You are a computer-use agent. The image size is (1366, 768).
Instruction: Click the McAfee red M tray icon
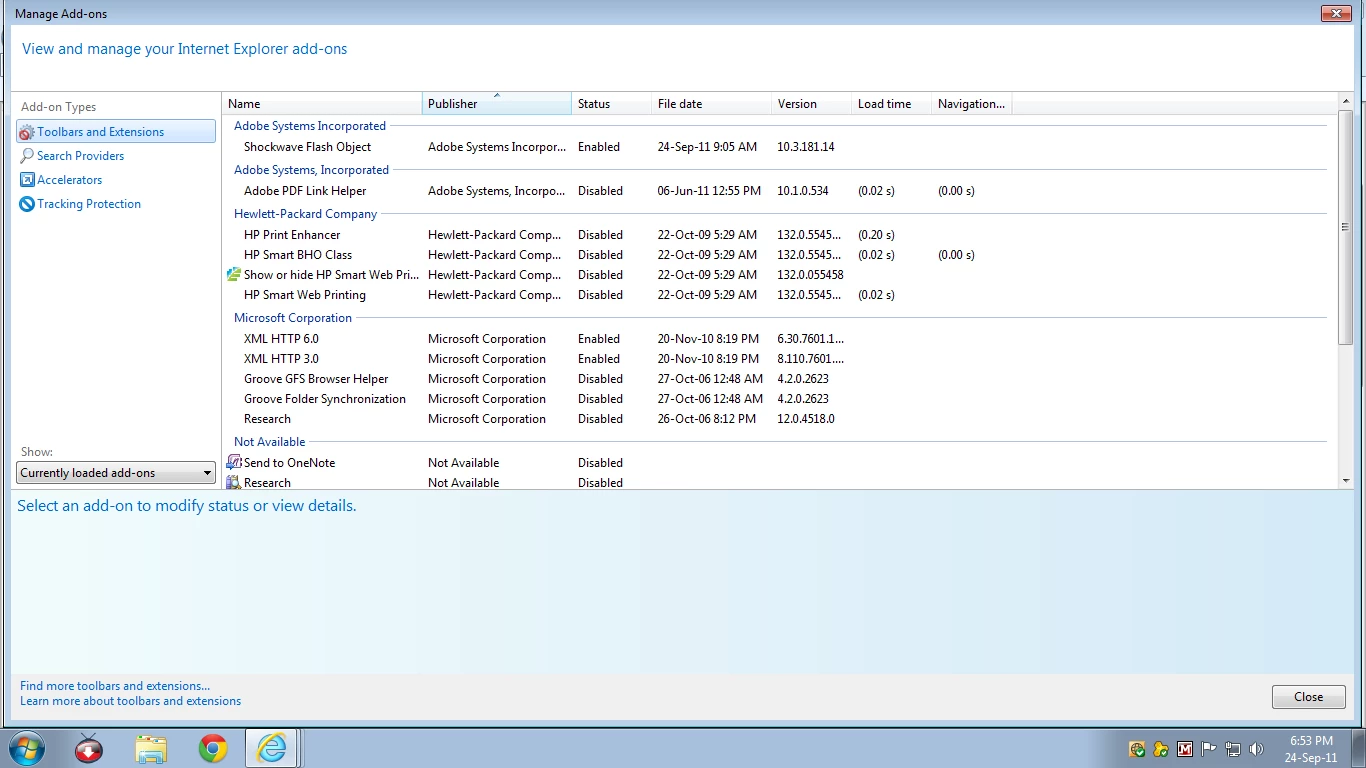tap(1185, 749)
